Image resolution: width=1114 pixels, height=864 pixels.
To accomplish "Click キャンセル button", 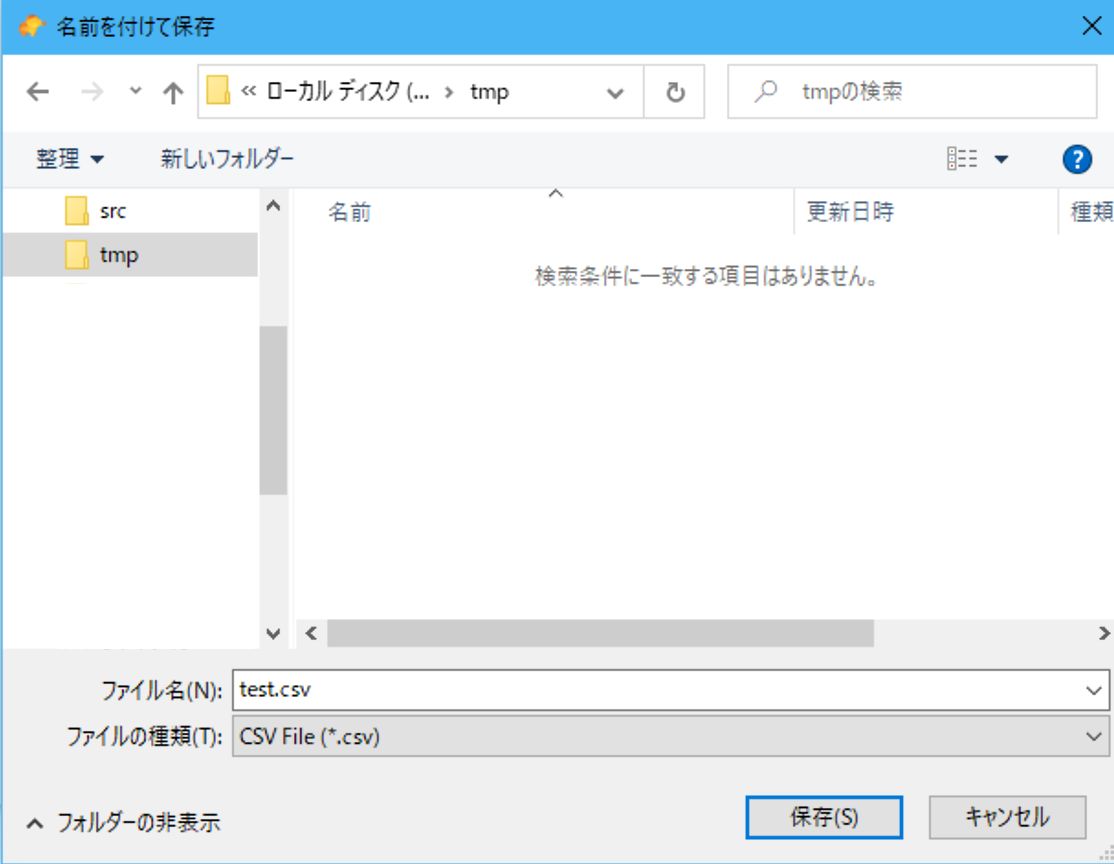I will tap(1007, 817).
